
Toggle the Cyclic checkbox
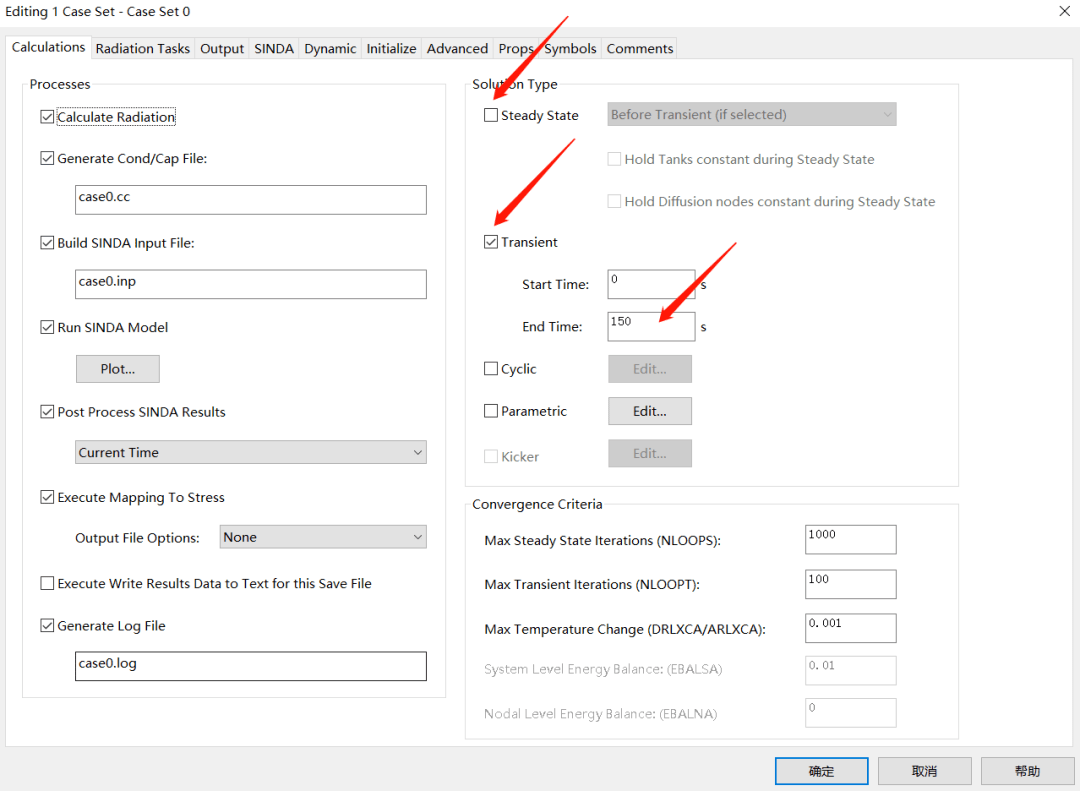coord(491,369)
